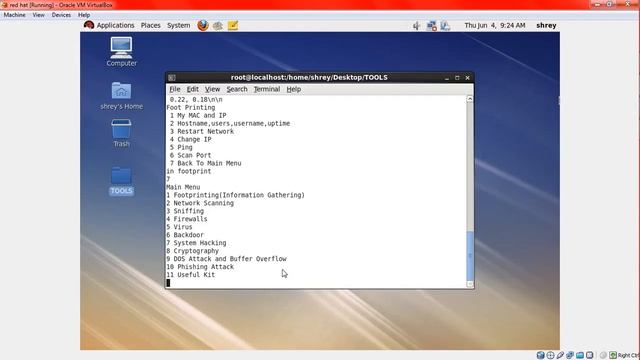This screenshot has height=360, width=640.
Task: Open the Applications menu
Action: click(115, 25)
